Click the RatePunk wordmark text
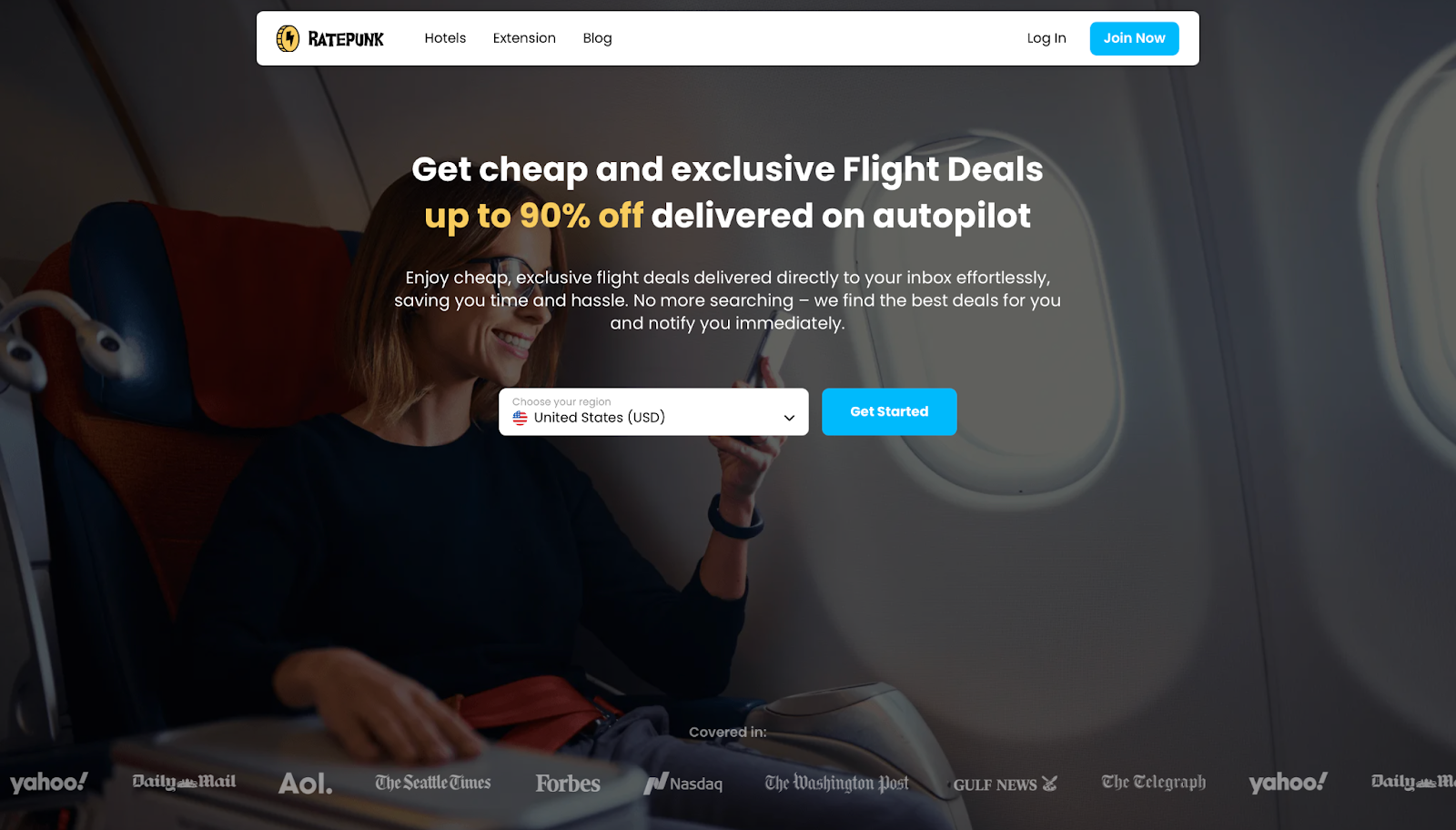1456x830 pixels. pos(346,39)
